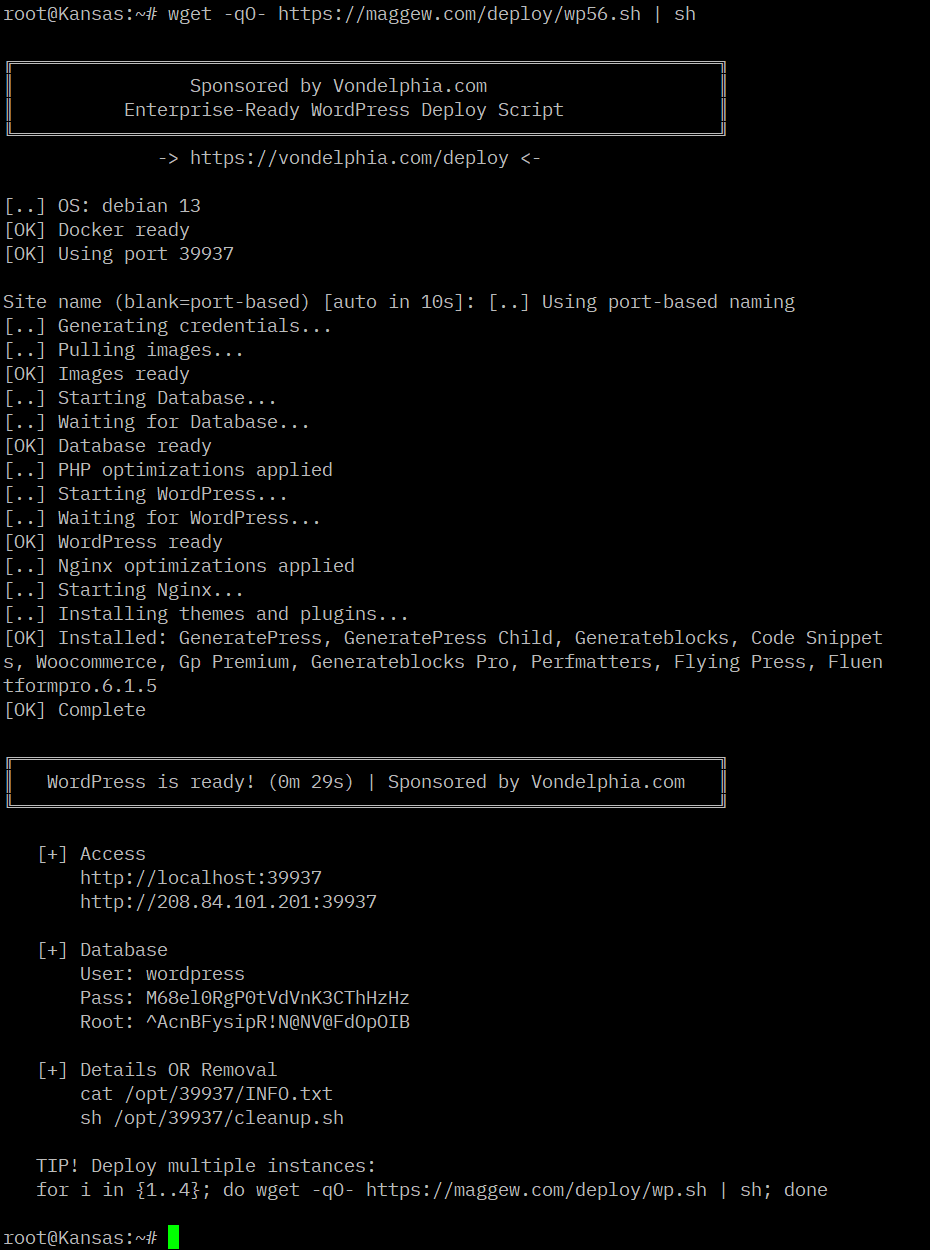
Task: Click the [OK] status next to Docker ready
Action: (x=25, y=230)
